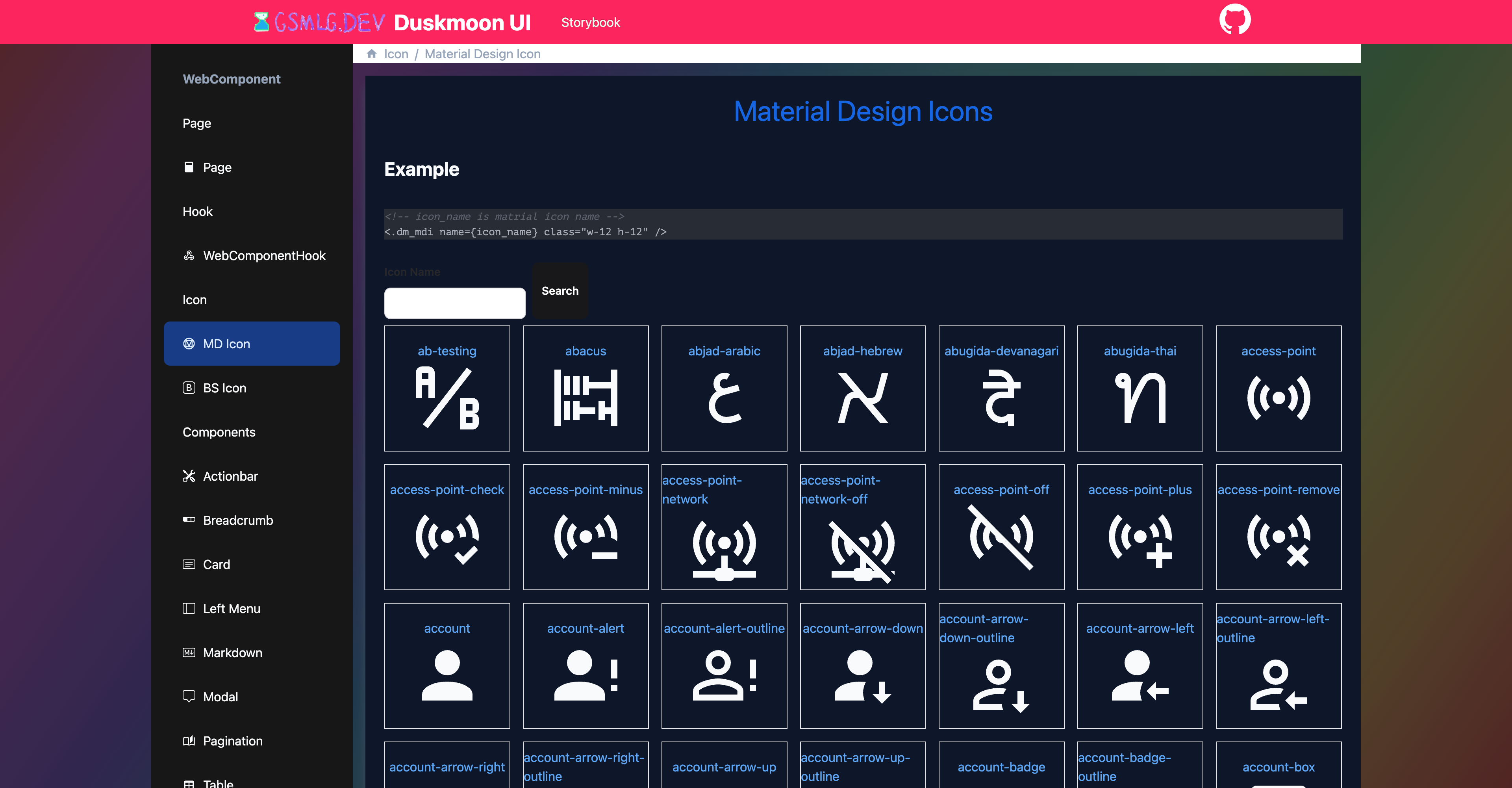Select the access-point-remove icon card

pos(1278,527)
